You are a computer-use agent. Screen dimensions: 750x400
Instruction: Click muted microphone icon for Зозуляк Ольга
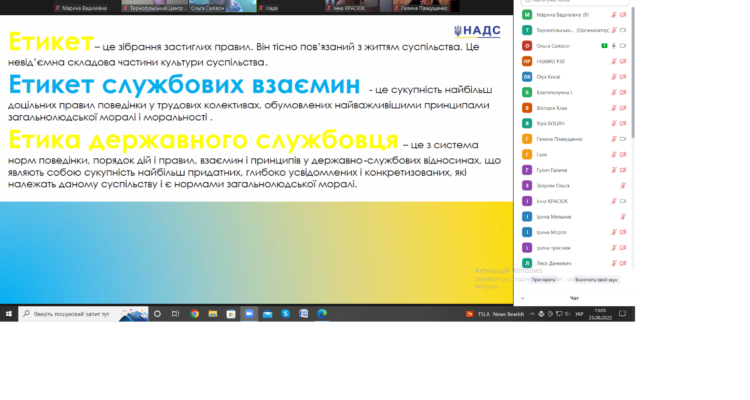coord(623,186)
